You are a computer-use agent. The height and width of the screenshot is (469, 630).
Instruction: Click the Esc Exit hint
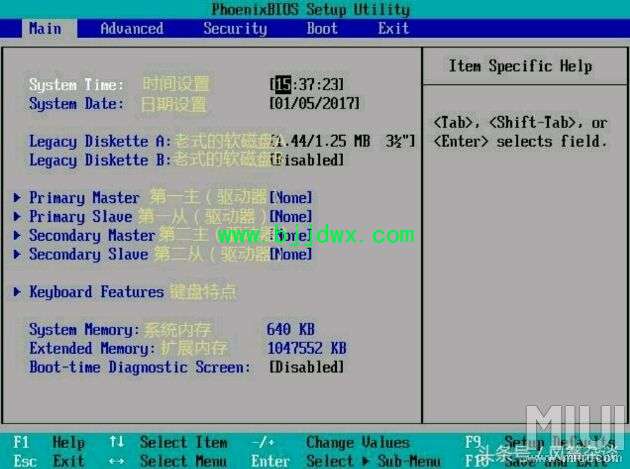pos(49,461)
